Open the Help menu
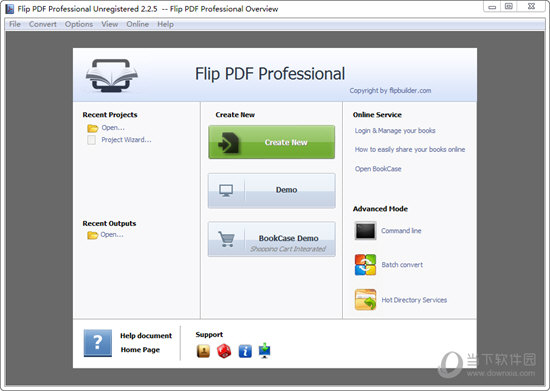The width and height of the screenshot is (550, 391). [x=165, y=24]
